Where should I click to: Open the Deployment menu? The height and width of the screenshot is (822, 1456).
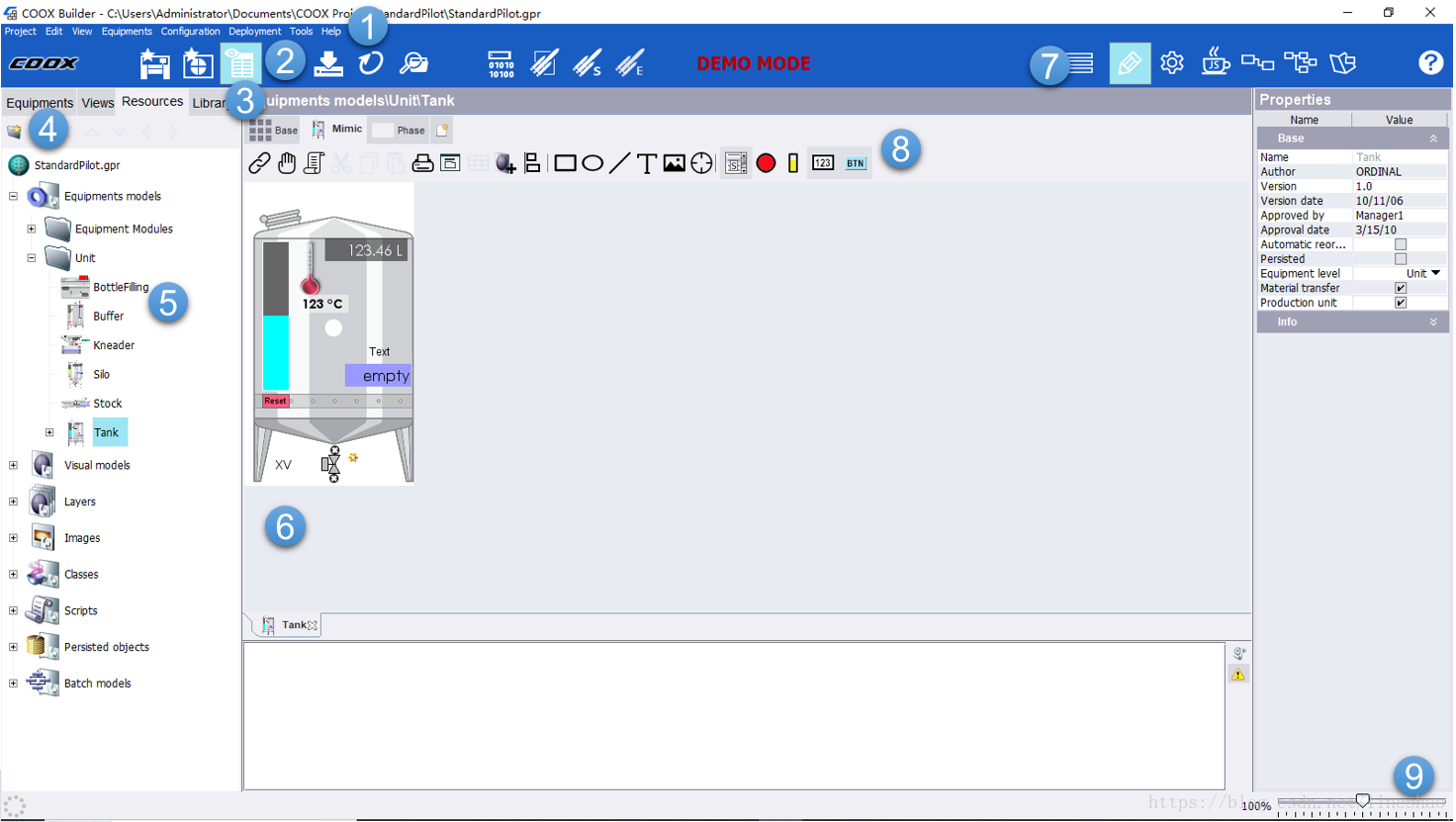tap(254, 31)
